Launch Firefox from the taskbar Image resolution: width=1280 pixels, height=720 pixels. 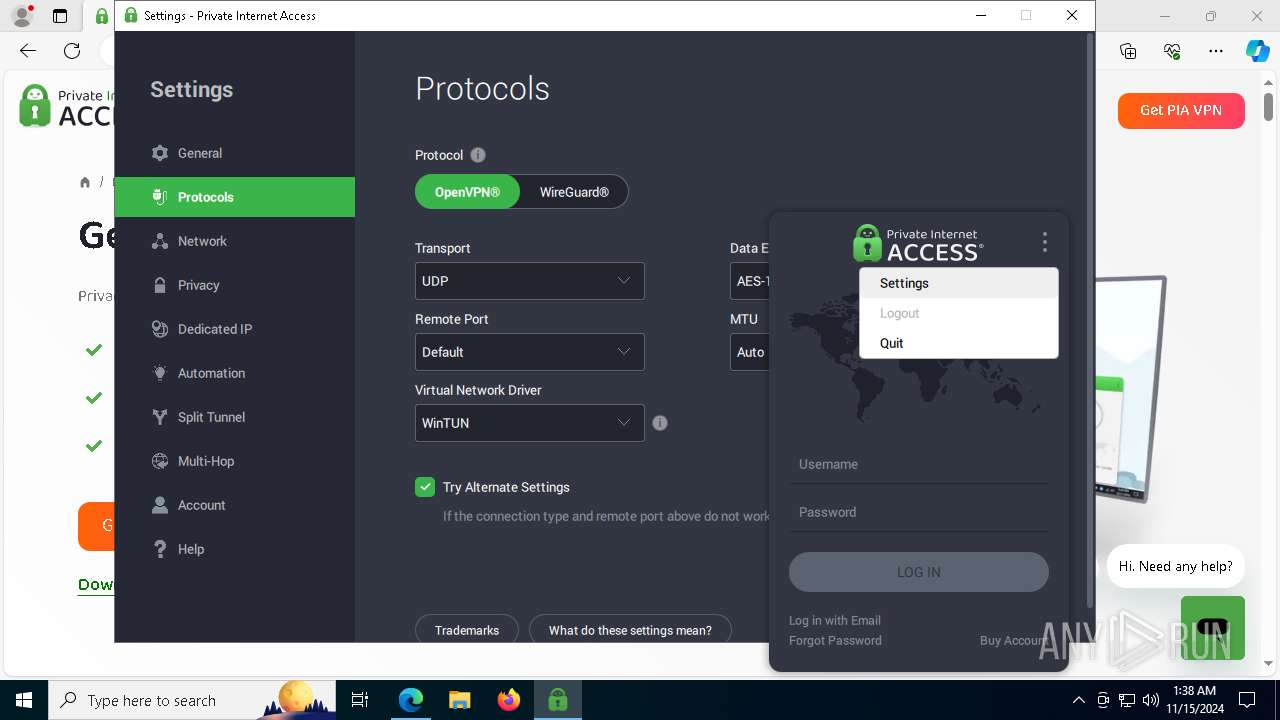(509, 700)
